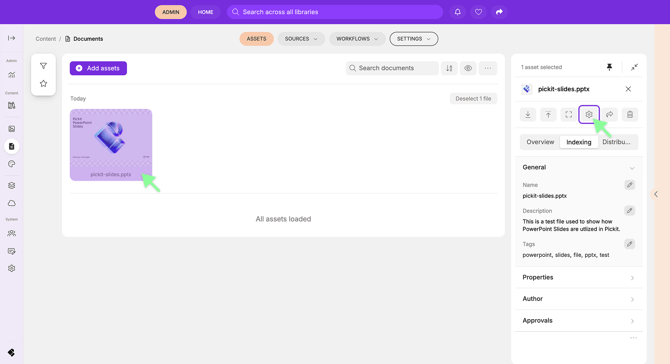Switch to the Distribution tab
The height and width of the screenshot is (364, 670).
pos(616,142)
